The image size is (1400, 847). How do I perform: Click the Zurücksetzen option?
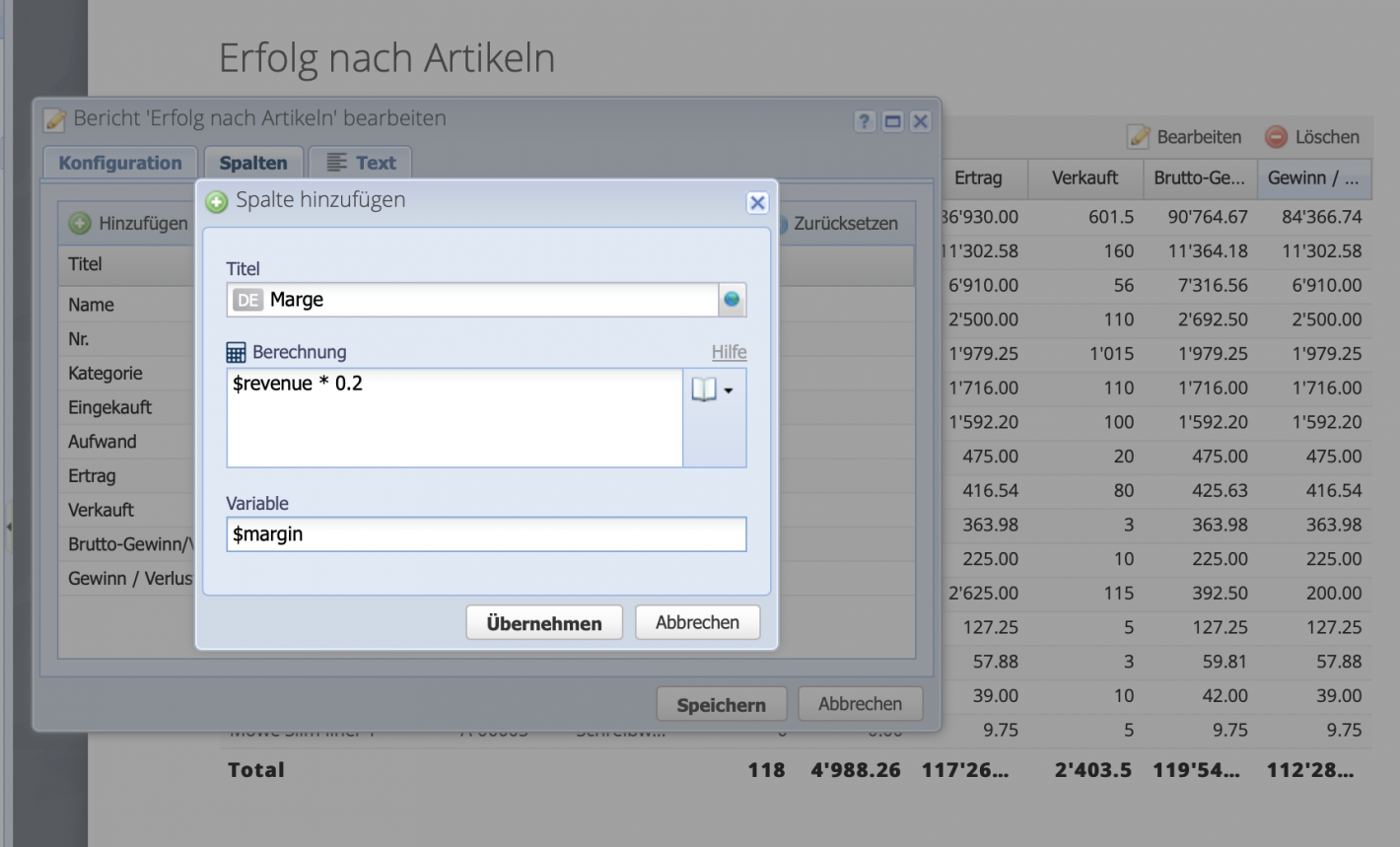click(846, 223)
